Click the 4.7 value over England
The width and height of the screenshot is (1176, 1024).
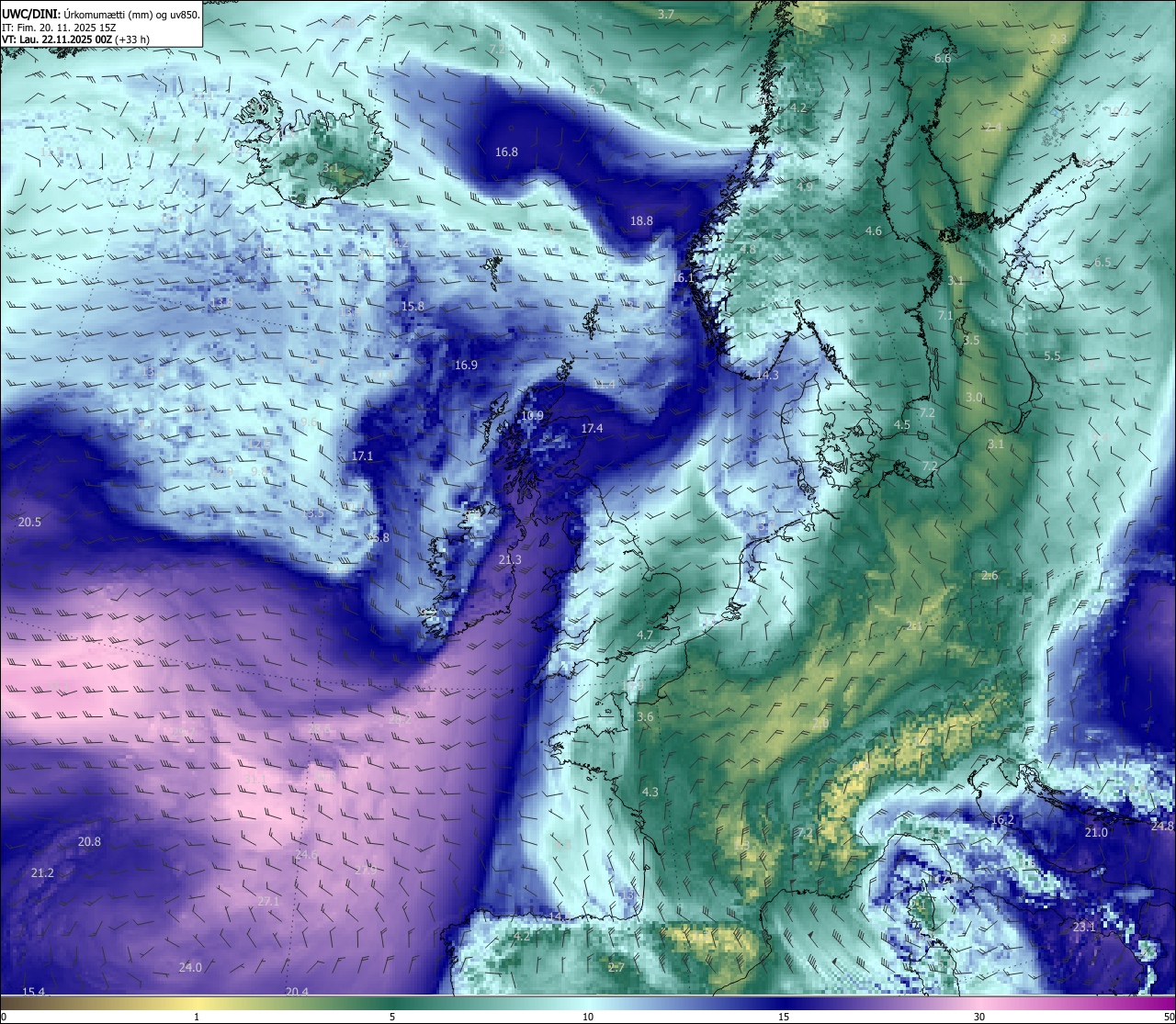pos(645,635)
